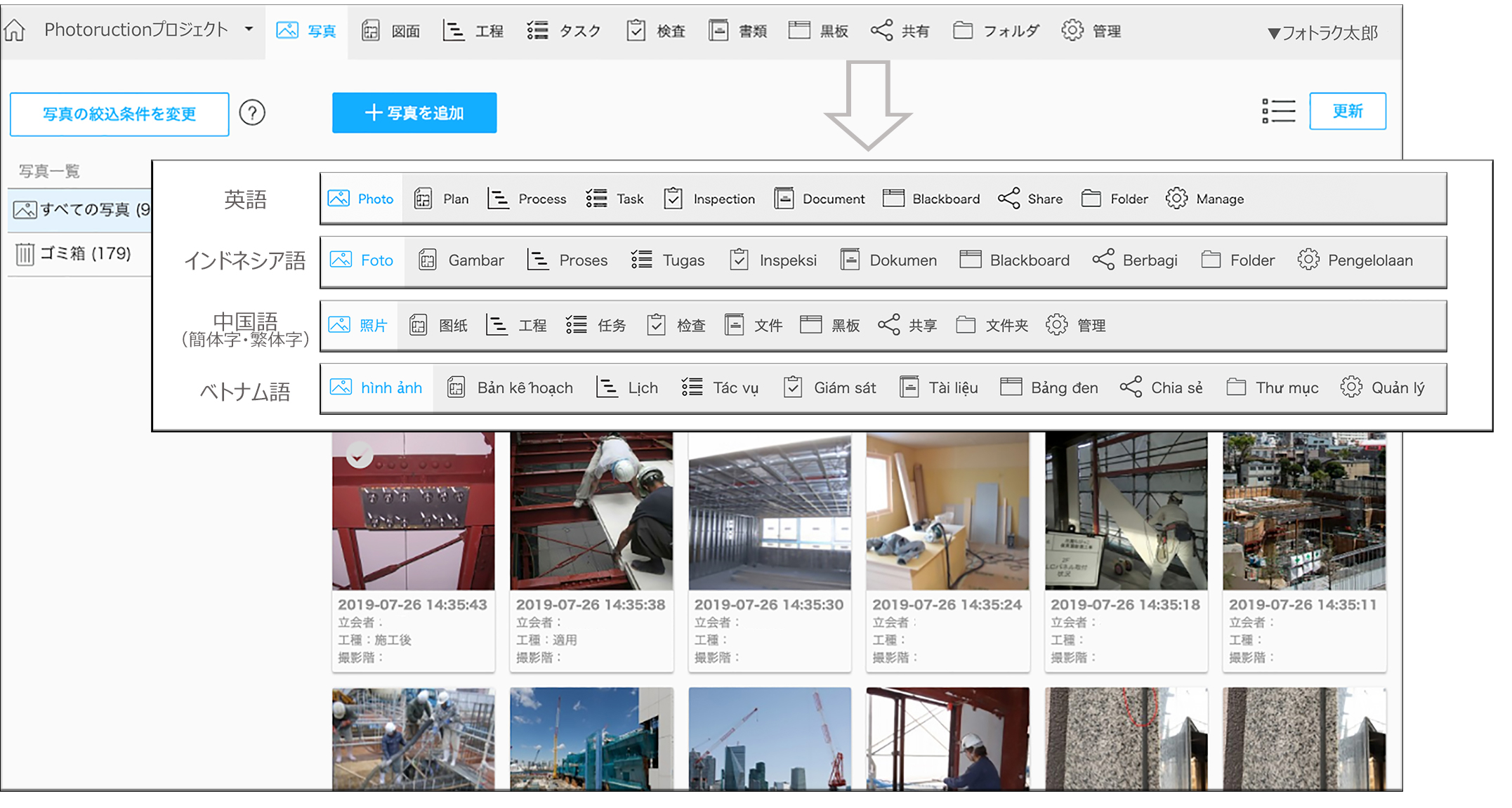Click the English Task icon
Screen dimensions: 1512x808
click(596, 199)
